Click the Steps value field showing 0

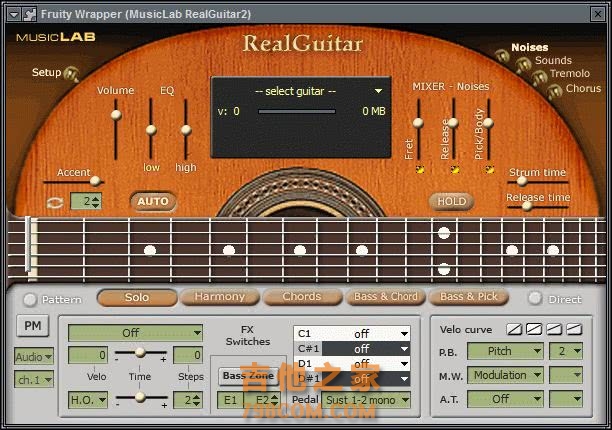pyautogui.click(x=188, y=355)
